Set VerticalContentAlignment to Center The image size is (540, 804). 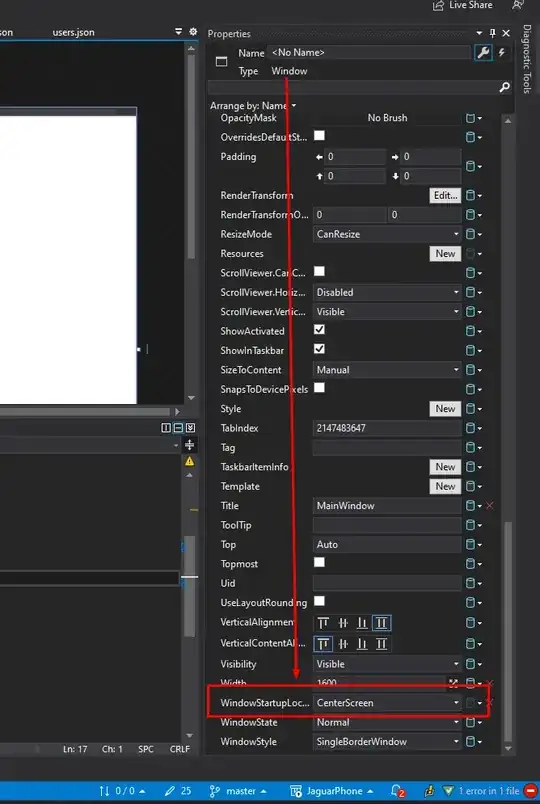coord(343,644)
